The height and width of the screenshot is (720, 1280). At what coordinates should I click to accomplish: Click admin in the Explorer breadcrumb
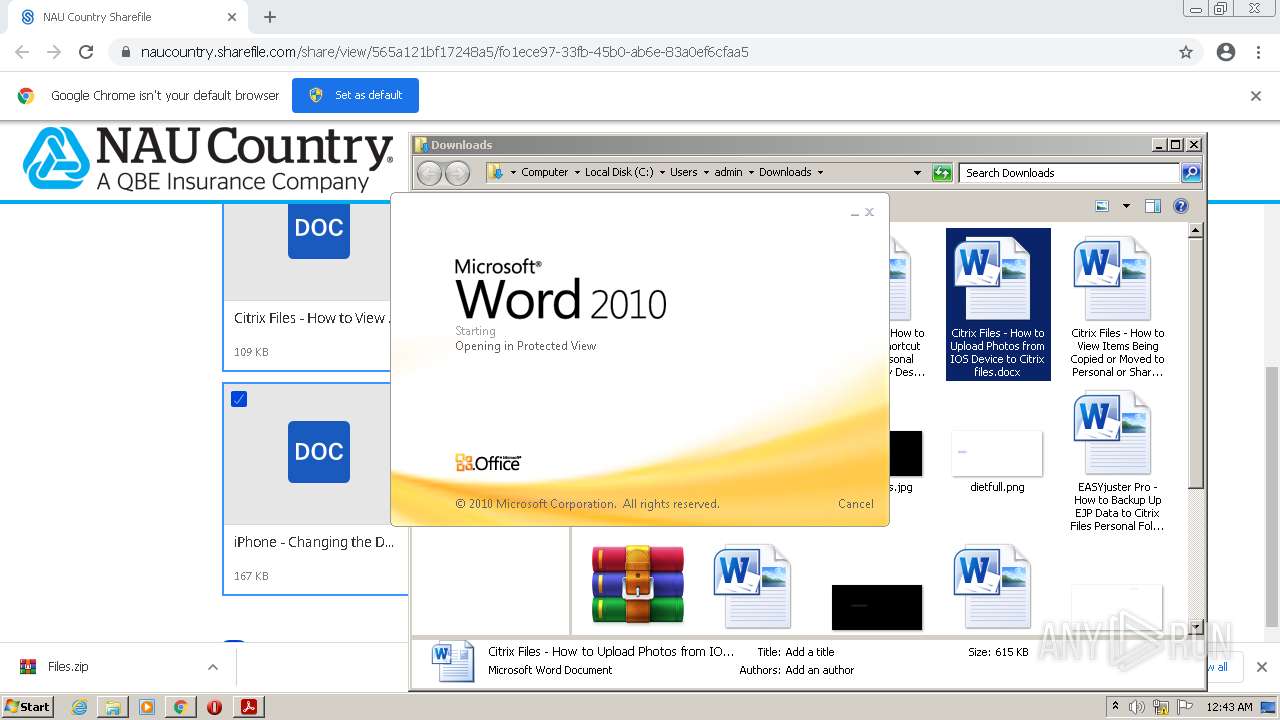coord(728,172)
